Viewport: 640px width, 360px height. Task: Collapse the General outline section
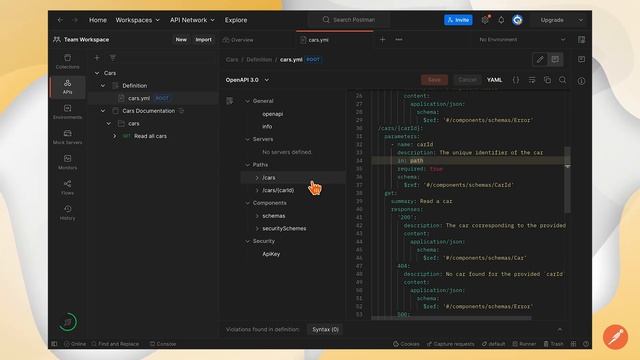coord(247,101)
